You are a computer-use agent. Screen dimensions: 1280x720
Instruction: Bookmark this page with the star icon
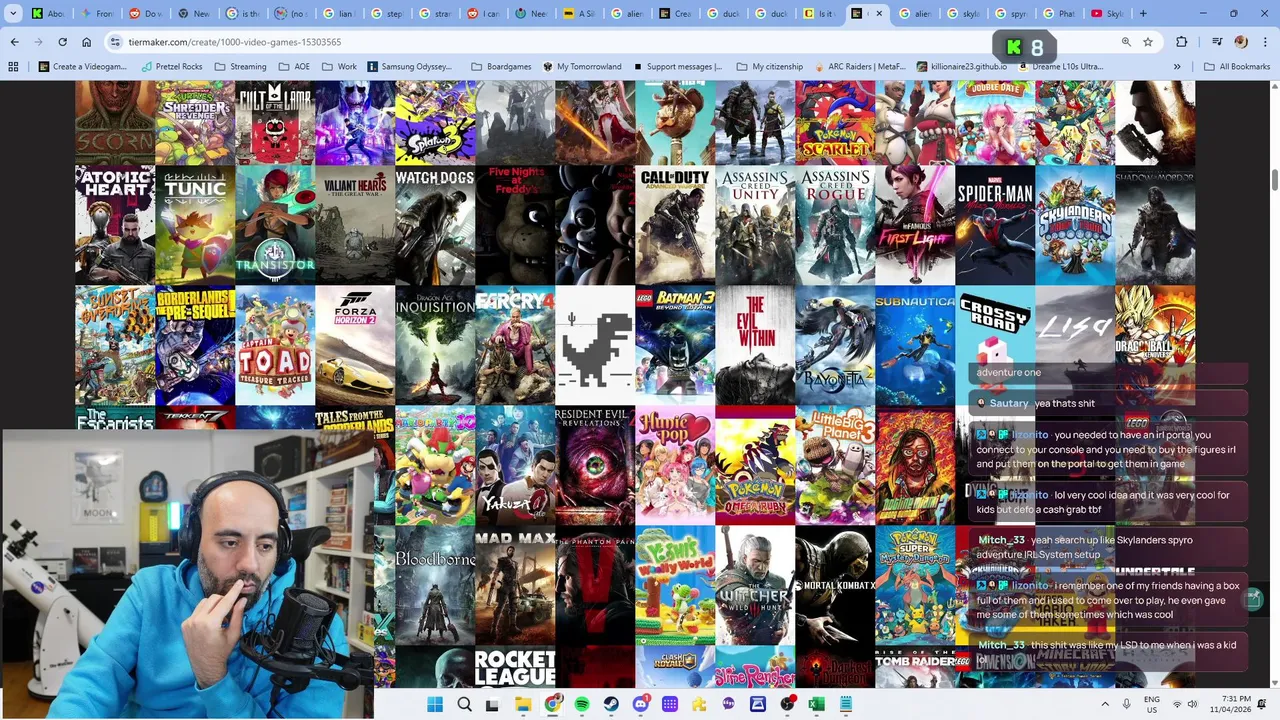point(1148,42)
